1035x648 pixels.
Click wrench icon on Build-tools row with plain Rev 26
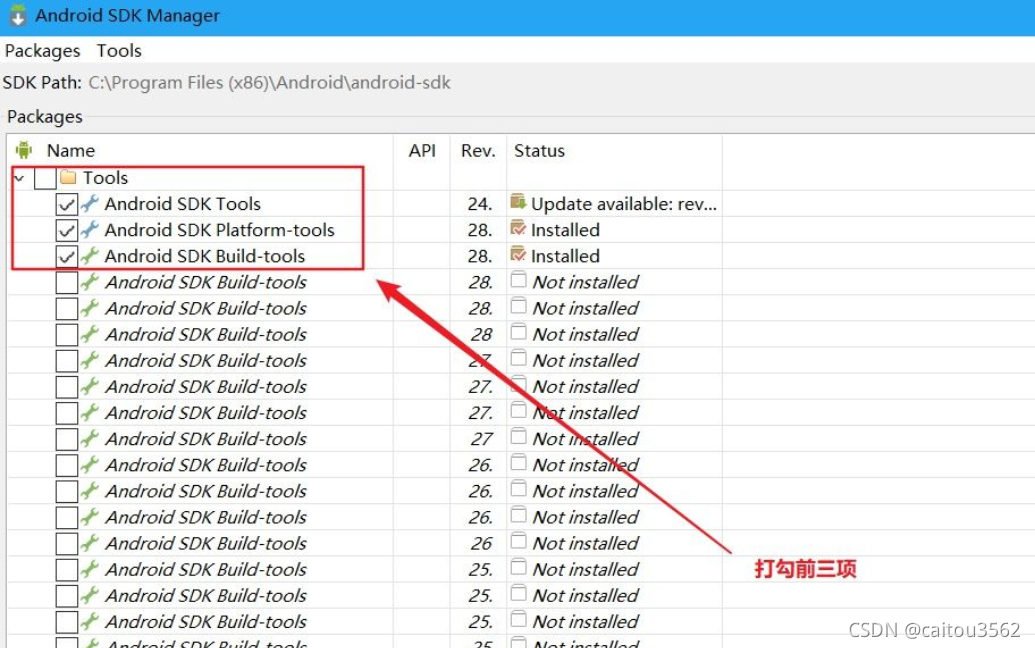(90, 542)
